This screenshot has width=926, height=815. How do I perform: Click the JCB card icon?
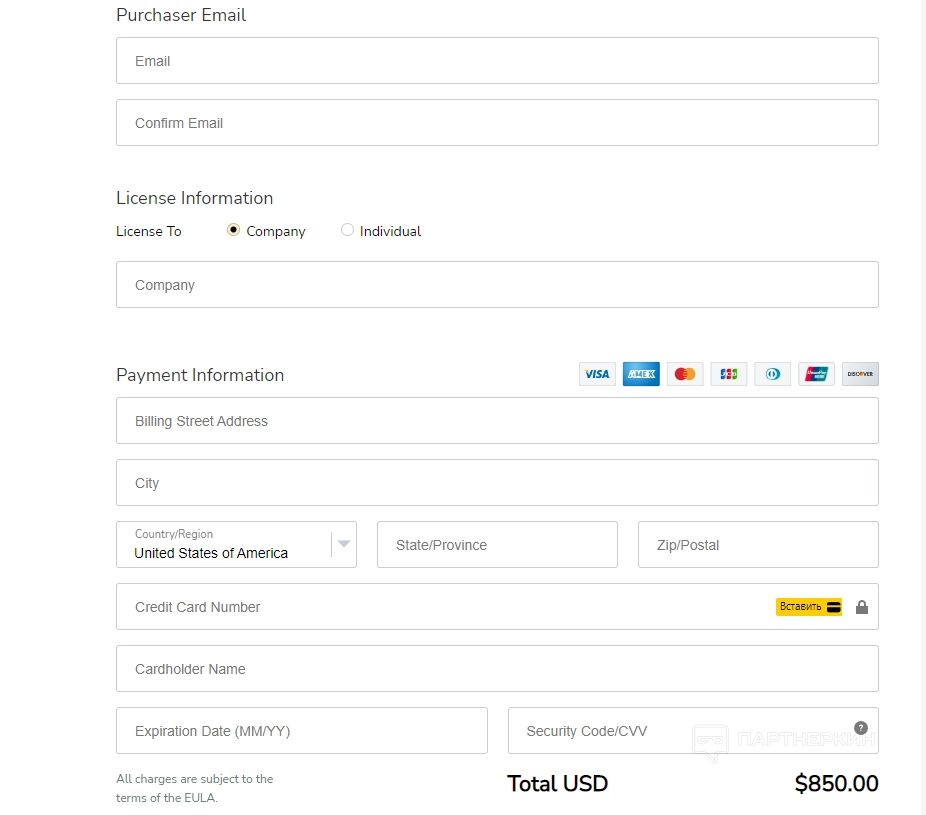pyautogui.click(x=729, y=374)
